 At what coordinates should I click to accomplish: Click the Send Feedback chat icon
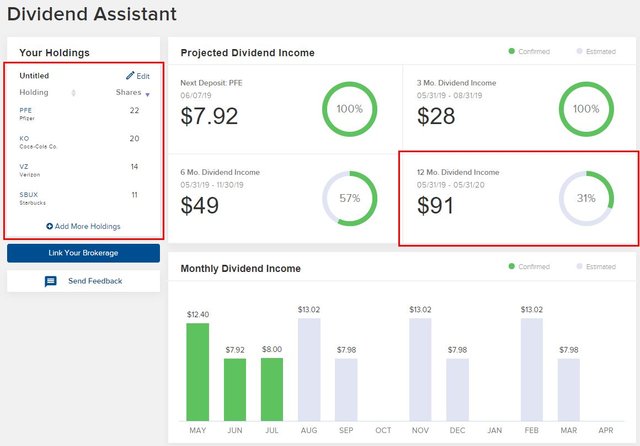(x=51, y=281)
